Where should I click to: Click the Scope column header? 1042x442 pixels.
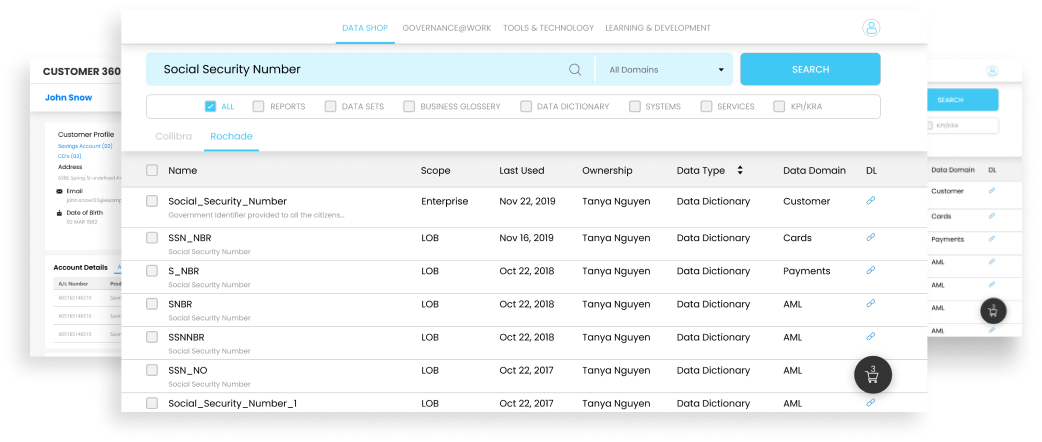coord(435,171)
